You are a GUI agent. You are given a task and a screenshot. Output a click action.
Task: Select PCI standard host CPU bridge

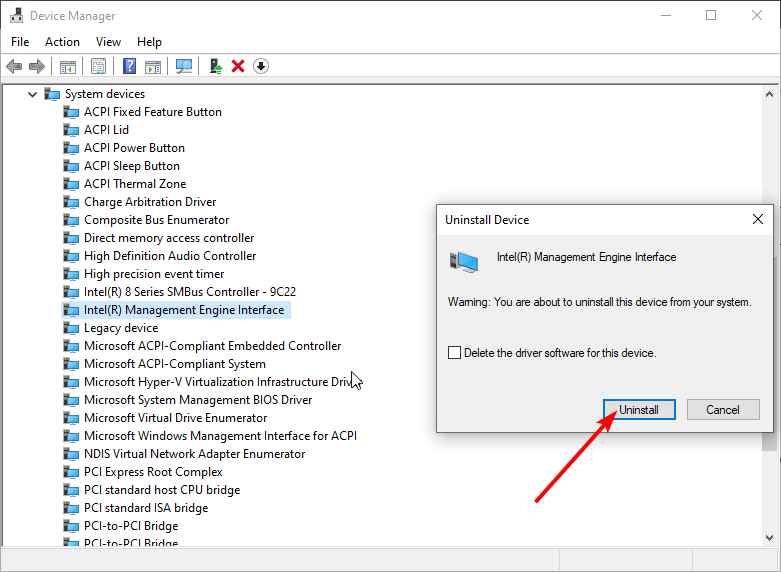click(x=162, y=490)
